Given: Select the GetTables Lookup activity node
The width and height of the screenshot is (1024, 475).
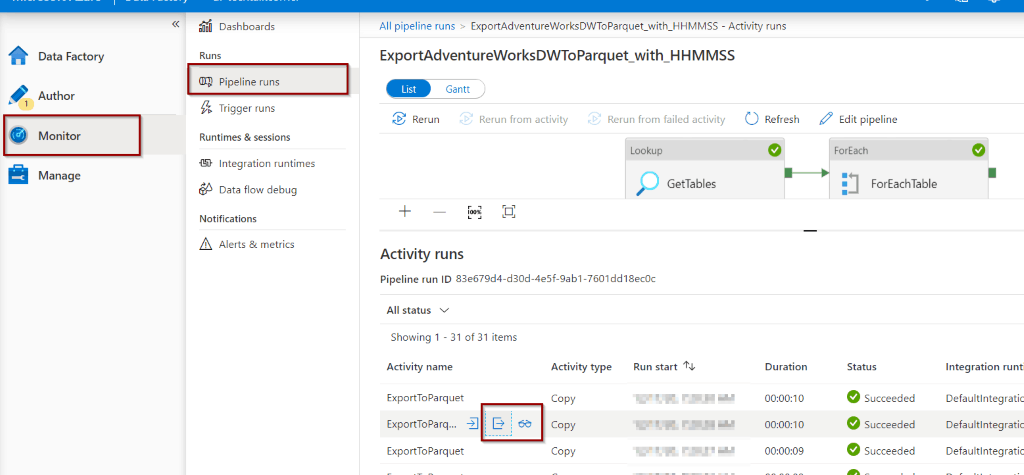Looking at the screenshot, I should pyautogui.click(x=705, y=169).
